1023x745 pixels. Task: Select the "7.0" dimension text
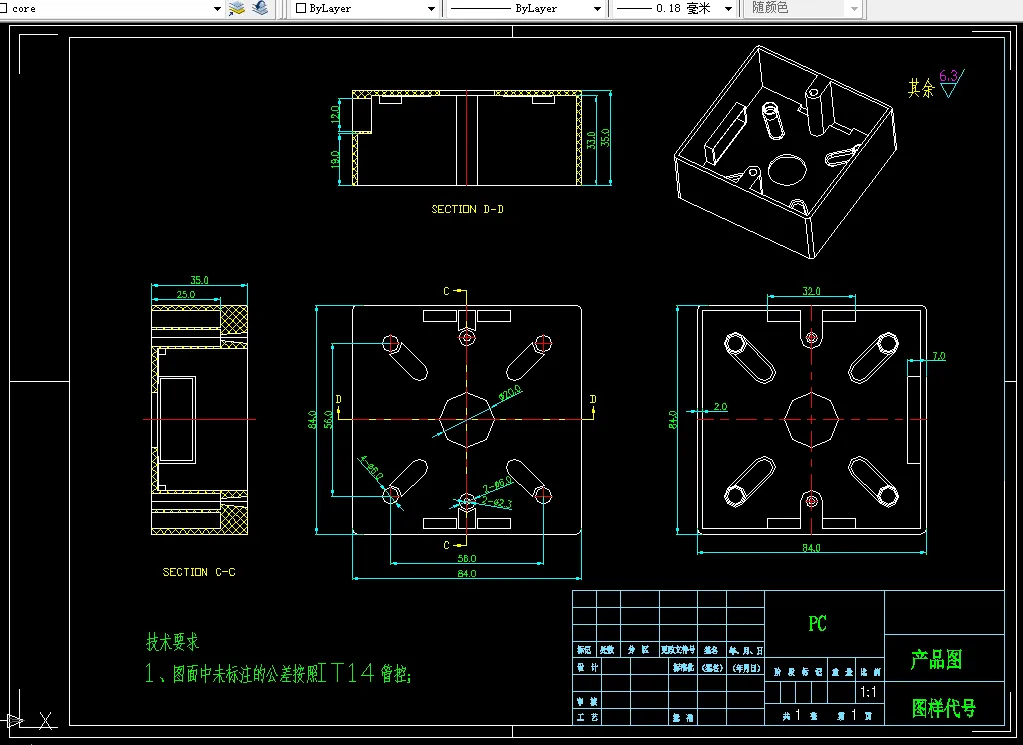click(x=939, y=356)
